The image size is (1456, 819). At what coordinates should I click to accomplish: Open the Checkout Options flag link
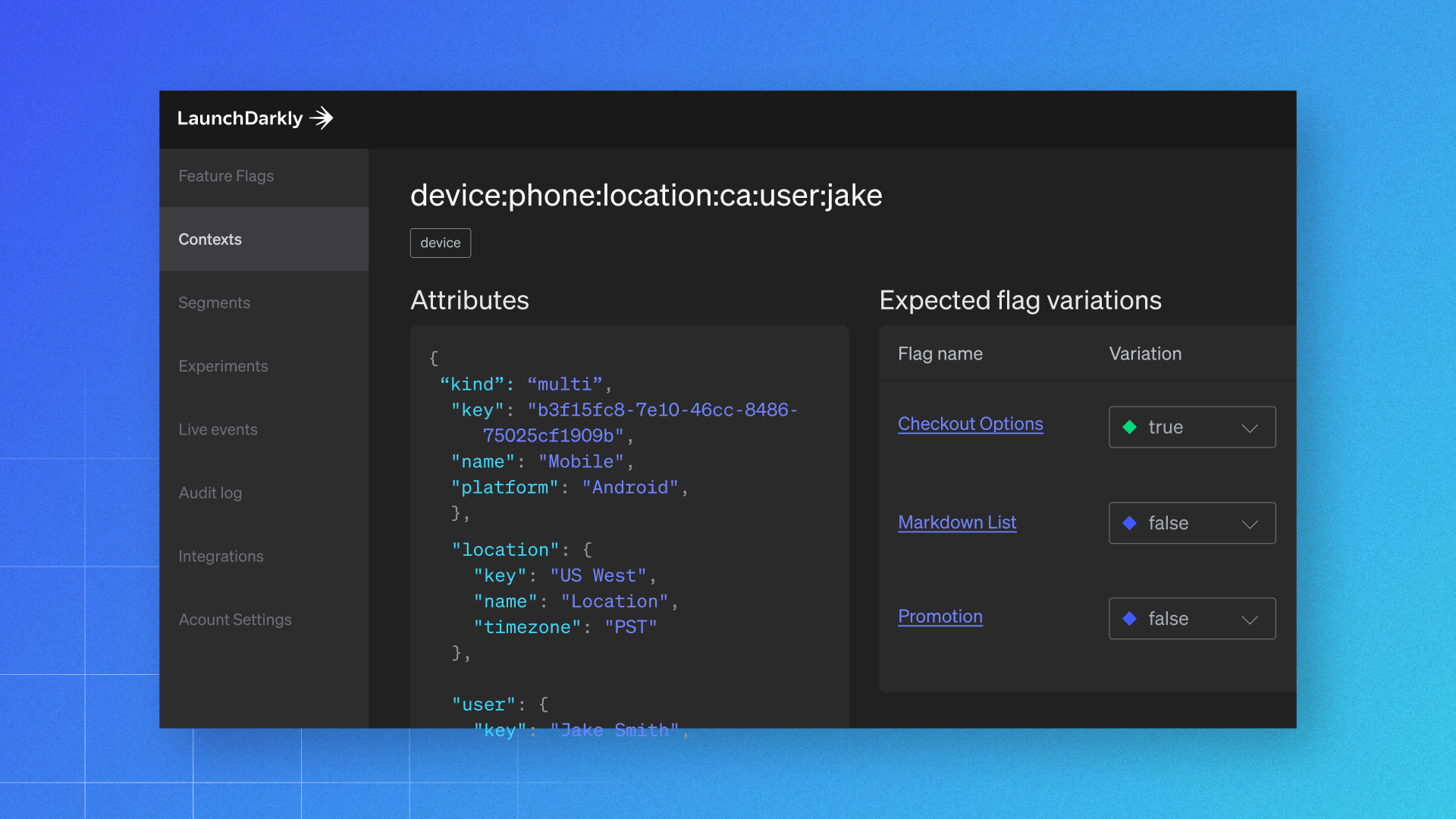(x=970, y=424)
